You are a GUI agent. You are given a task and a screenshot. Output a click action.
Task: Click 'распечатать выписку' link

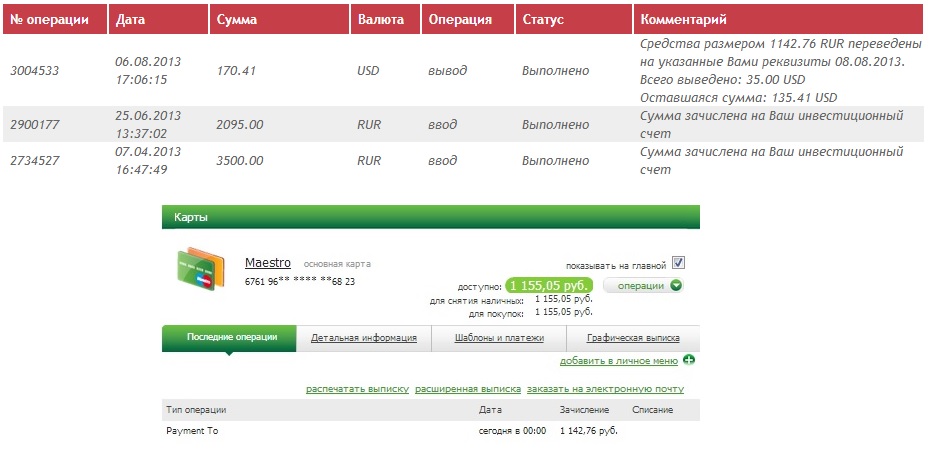[357, 389]
